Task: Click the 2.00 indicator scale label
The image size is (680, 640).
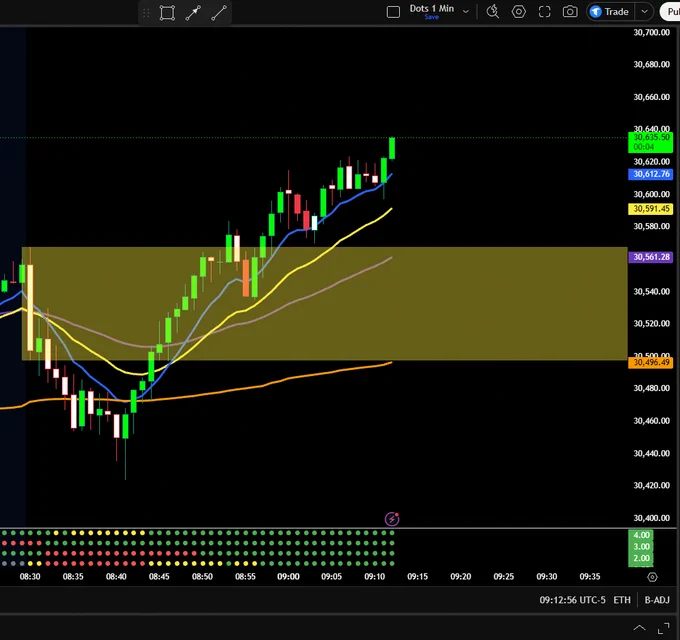Action: tap(641, 558)
